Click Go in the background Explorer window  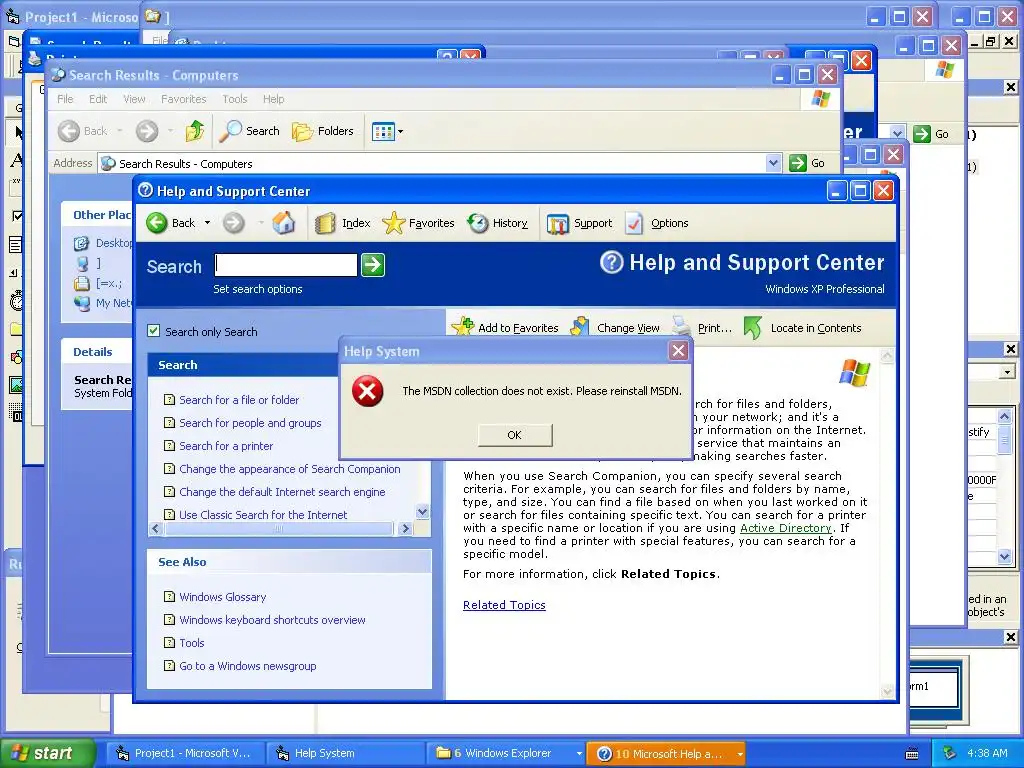pos(931,134)
